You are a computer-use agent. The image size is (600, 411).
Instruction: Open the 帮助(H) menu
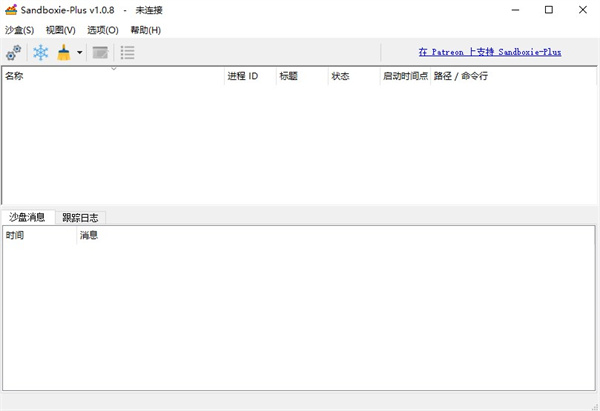[x=145, y=30]
